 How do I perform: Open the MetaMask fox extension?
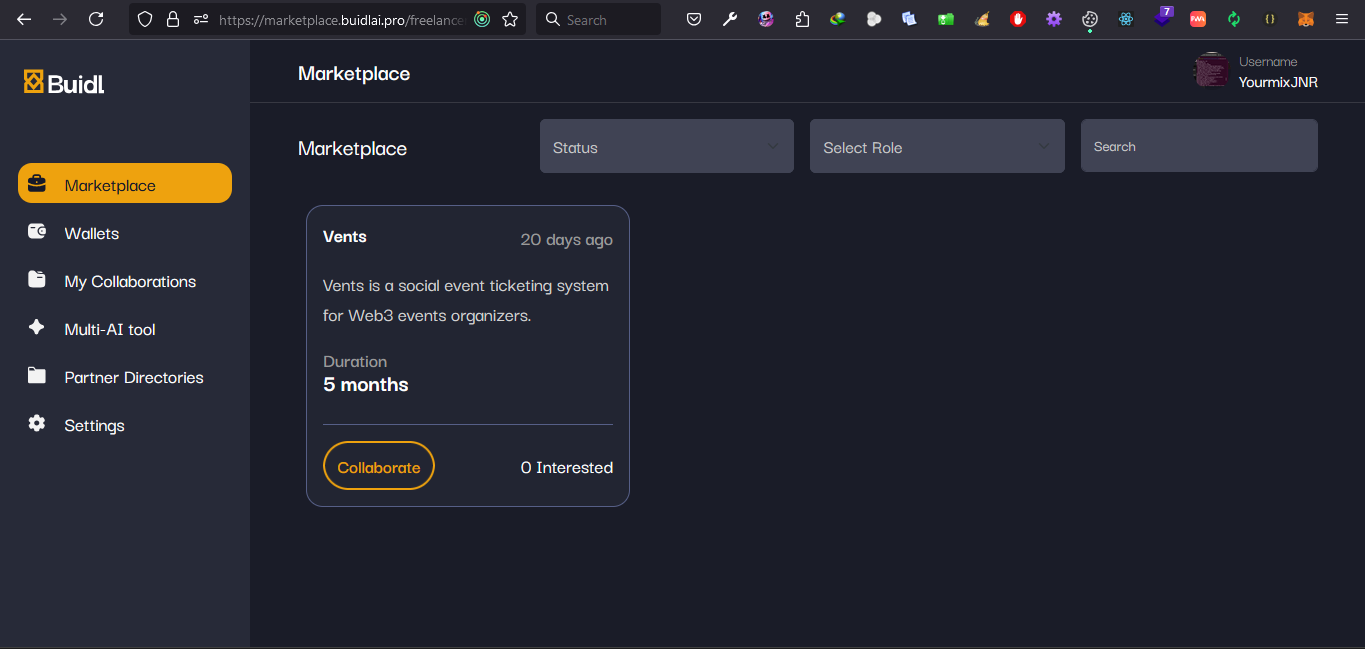click(1305, 19)
